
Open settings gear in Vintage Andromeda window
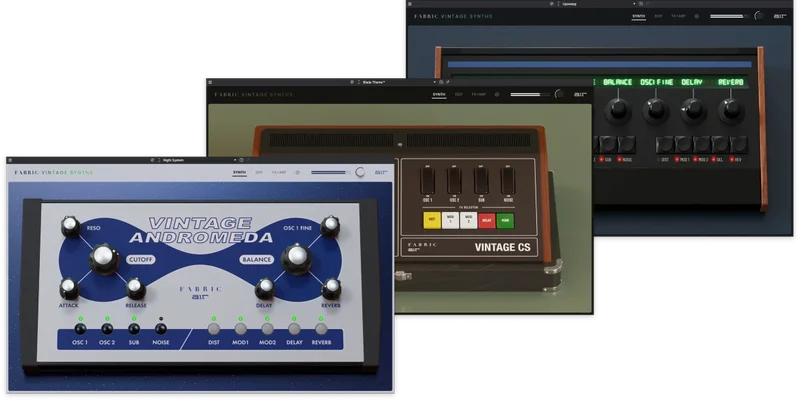coord(297,172)
